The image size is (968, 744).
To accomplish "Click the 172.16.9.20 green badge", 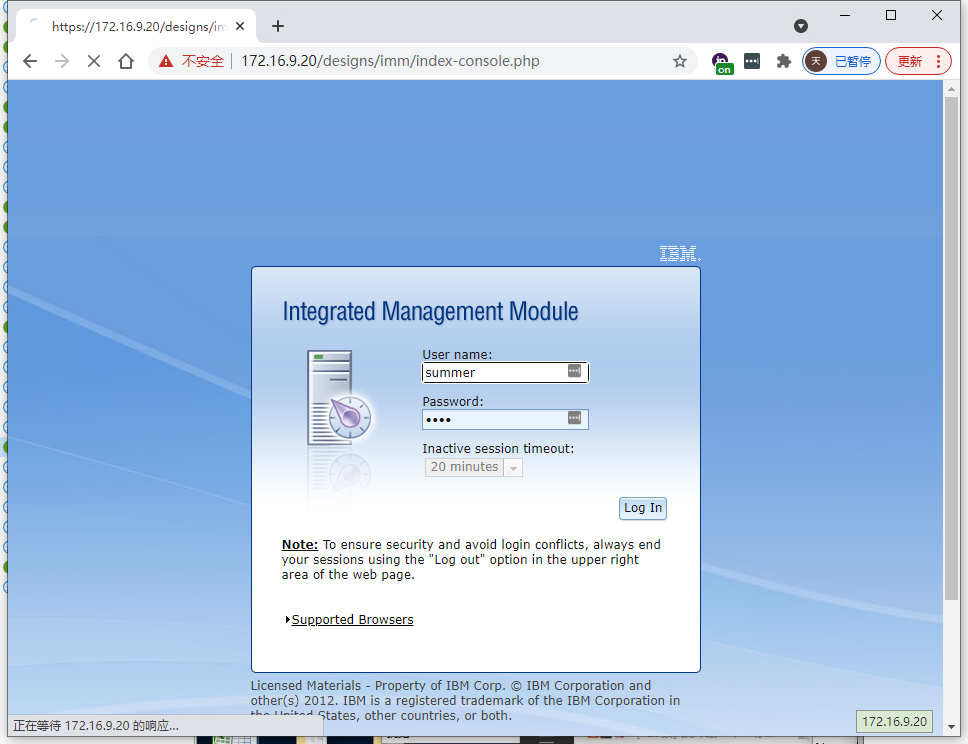I will (x=895, y=721).
